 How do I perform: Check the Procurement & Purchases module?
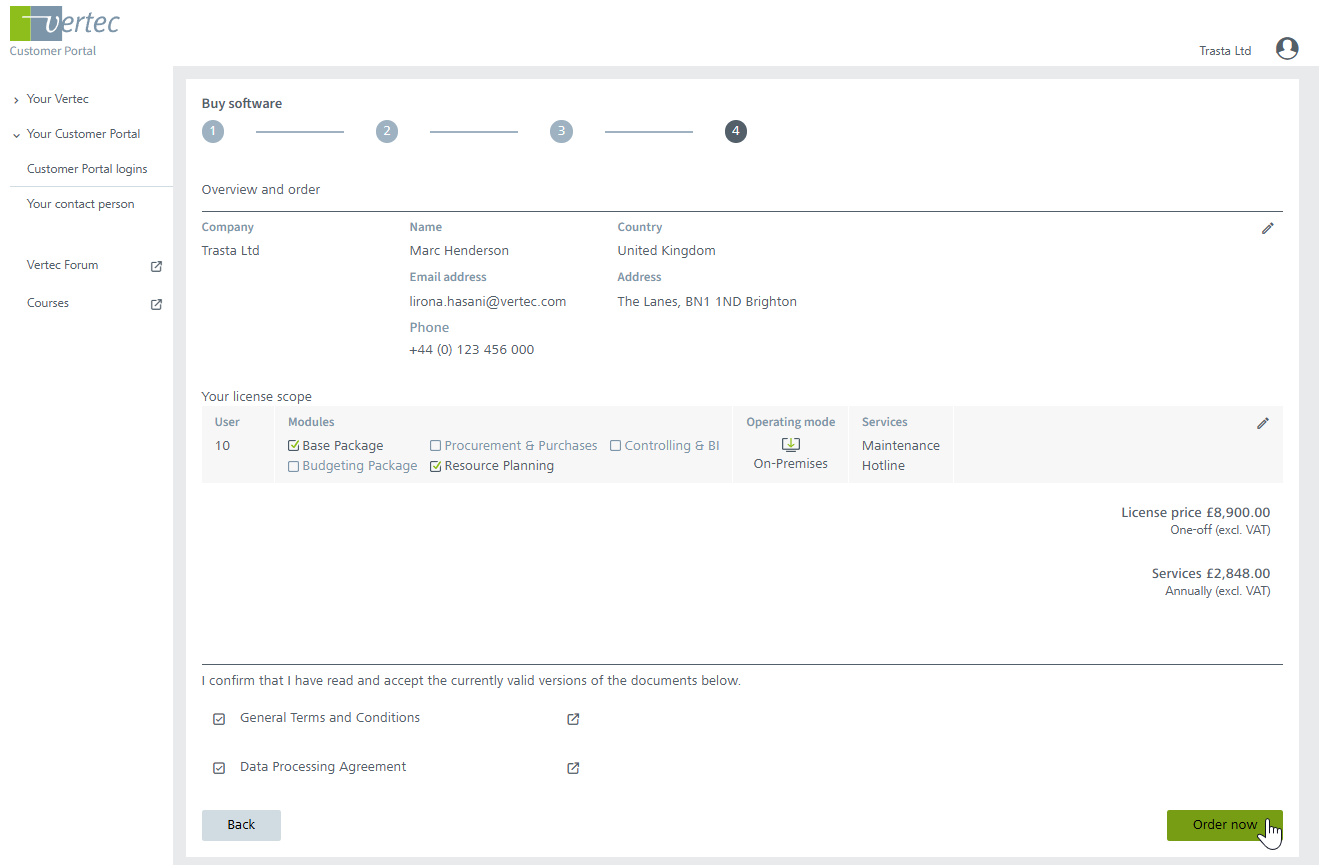pyautogui.click(x=436, y=446)
